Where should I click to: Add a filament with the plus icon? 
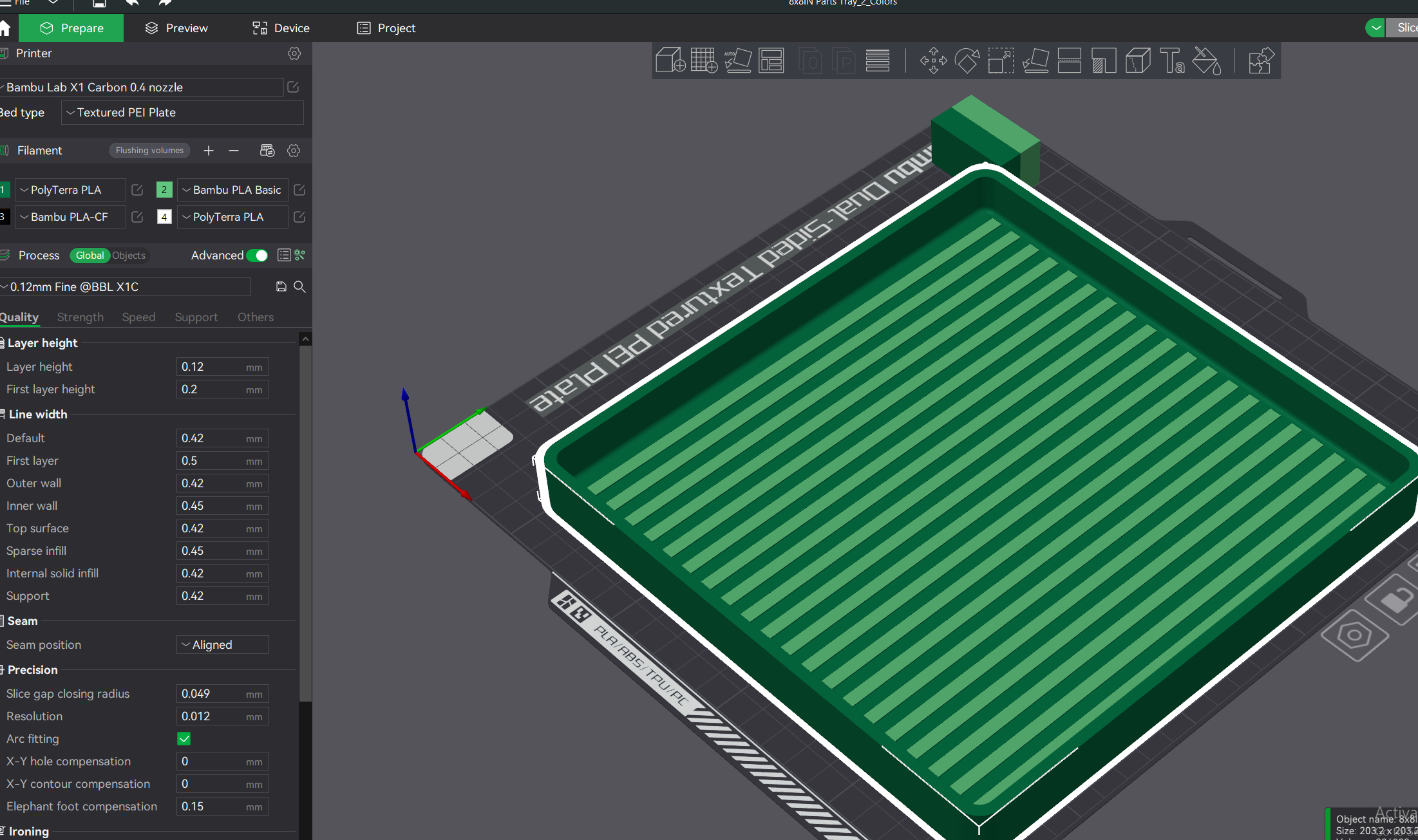pos(209,151)
